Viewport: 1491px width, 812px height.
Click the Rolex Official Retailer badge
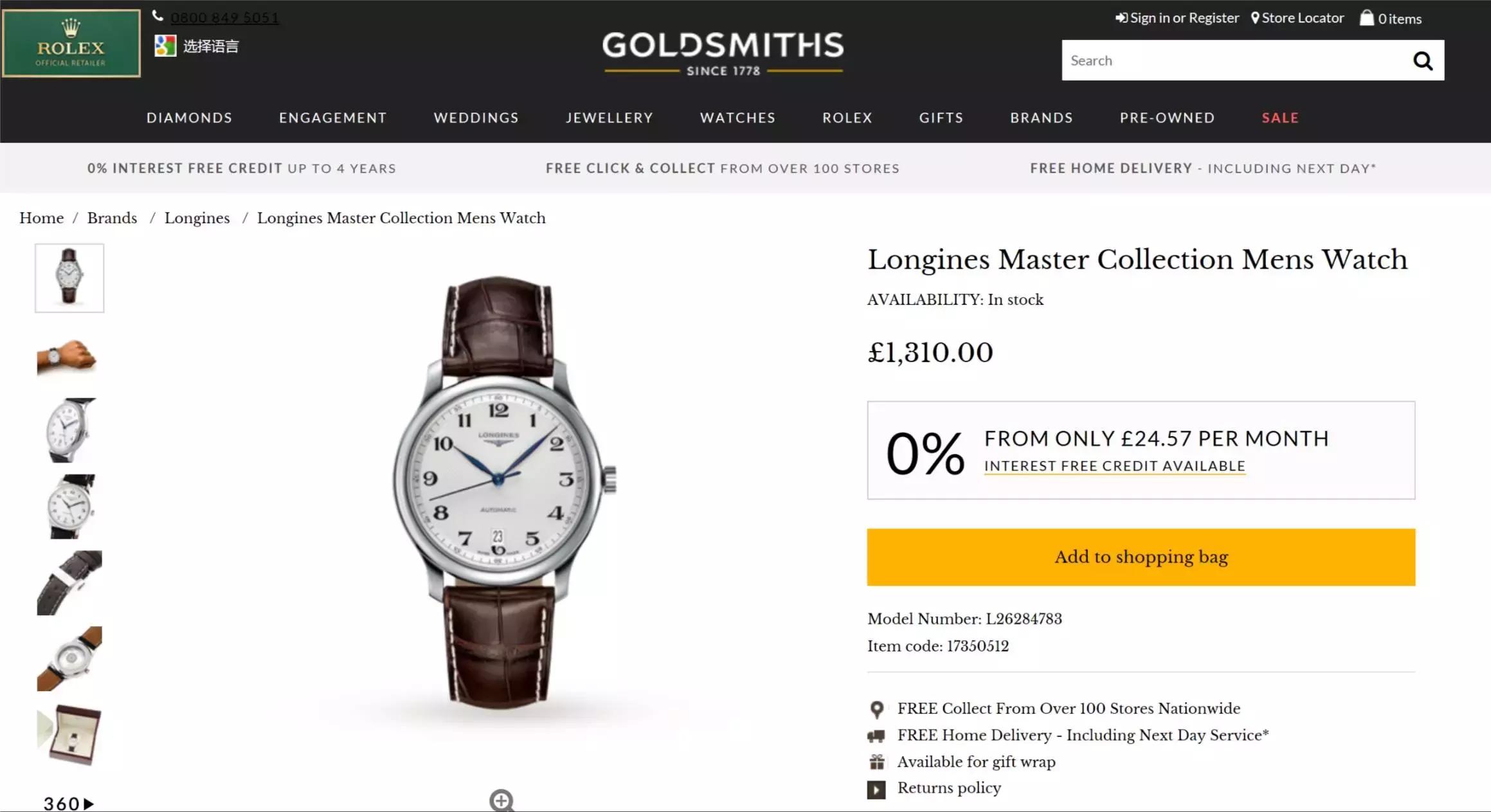point(71,44)
